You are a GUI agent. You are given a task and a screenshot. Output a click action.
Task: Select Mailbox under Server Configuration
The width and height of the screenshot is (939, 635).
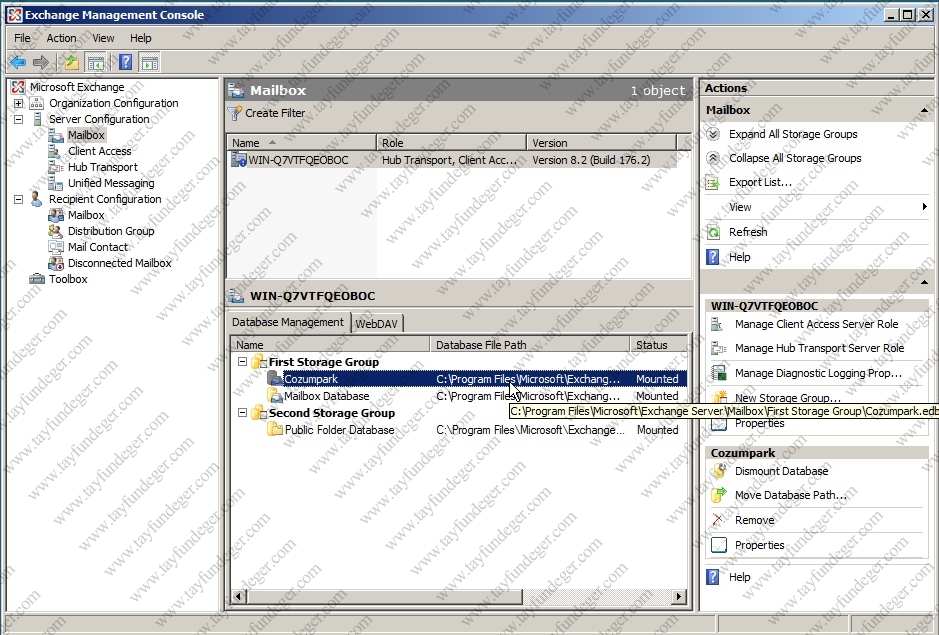coord(86,135)
